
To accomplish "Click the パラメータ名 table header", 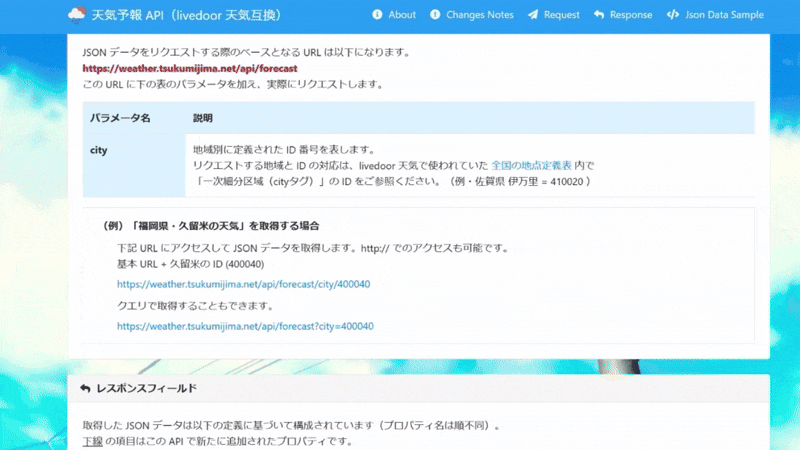I will 120,118.
